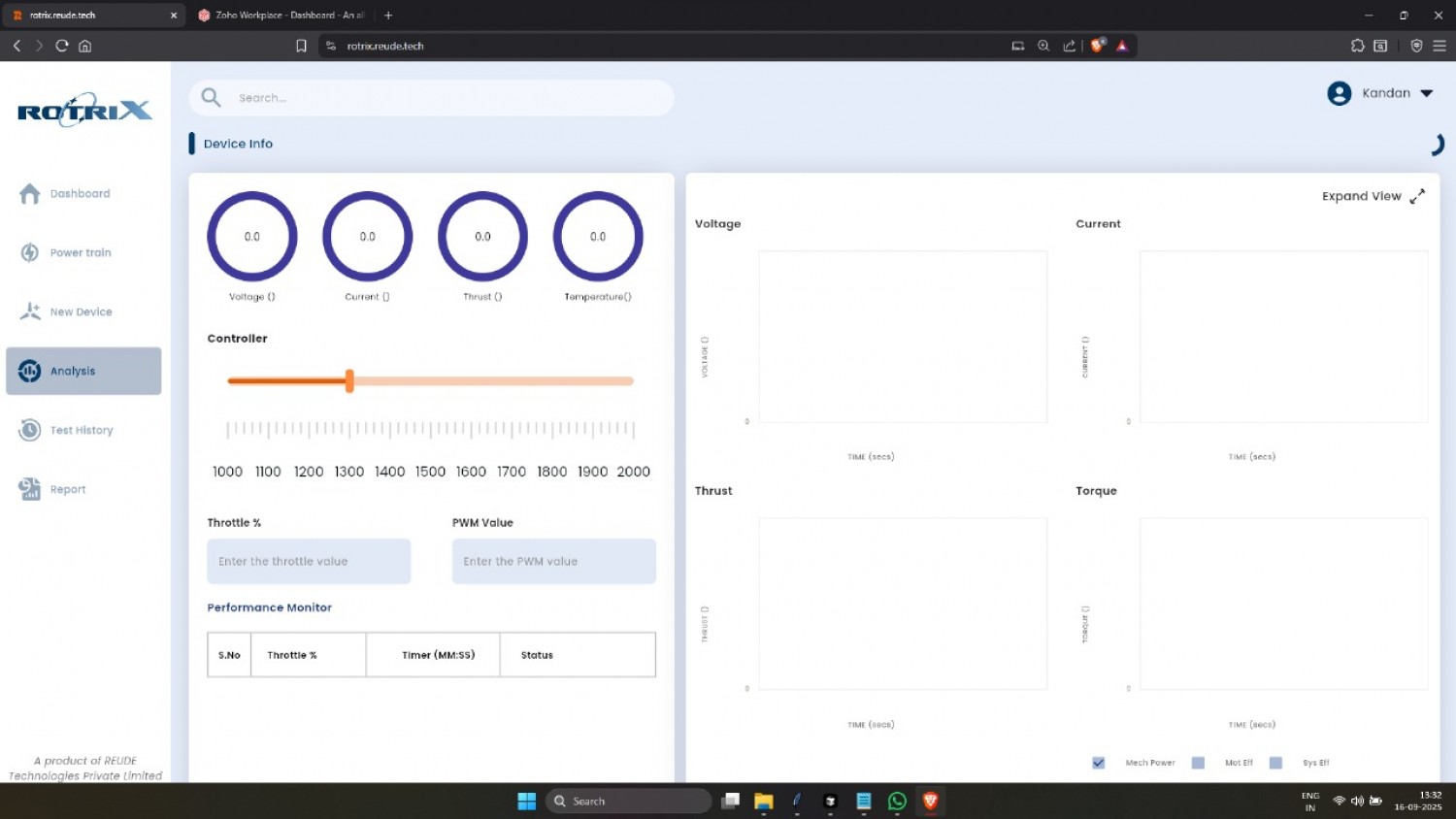Image resolution: width=1456 pixels, height=819 pixels.
Task: Toggle the Mech Power checkbox
Action: 1099,763
